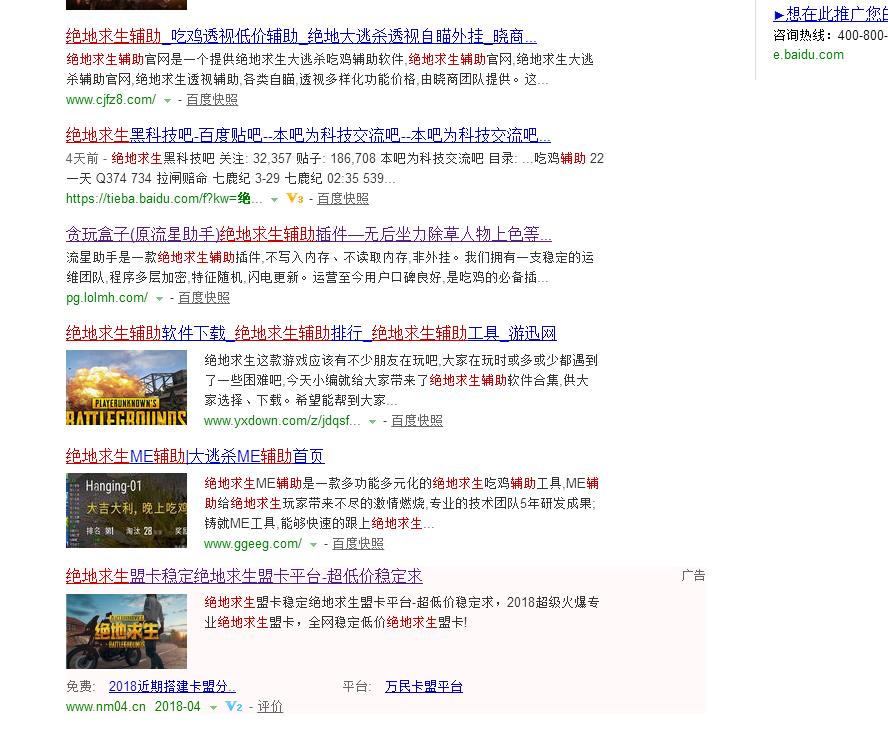
Task: Open the 绝地求生黑科技吧 Tieba result title
Action: (298, 136)
